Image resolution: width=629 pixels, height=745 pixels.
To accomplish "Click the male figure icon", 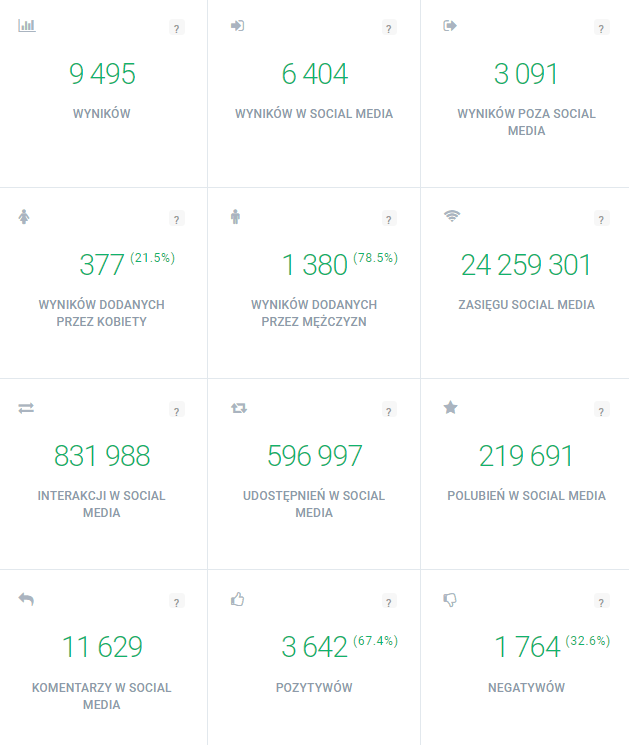I will tap(235, 217).
